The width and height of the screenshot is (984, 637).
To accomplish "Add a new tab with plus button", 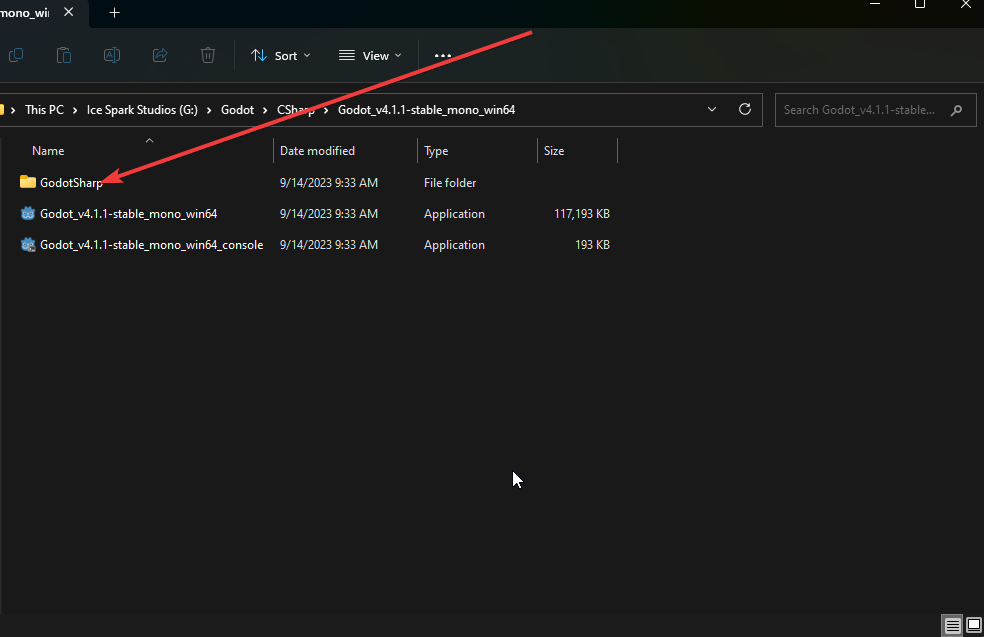I will (114, 13).
